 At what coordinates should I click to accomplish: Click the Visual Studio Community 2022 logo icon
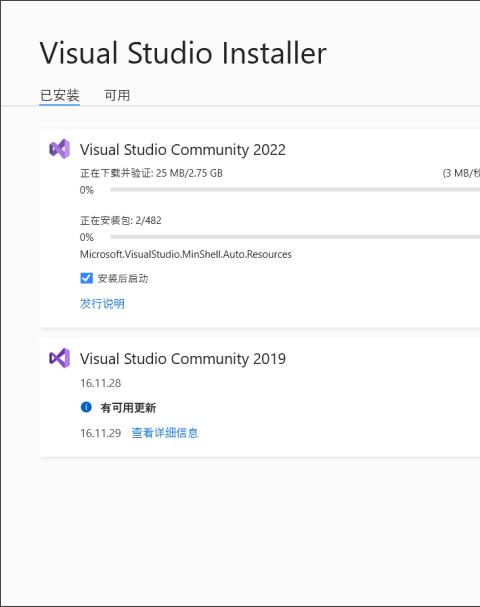(59, 149)
